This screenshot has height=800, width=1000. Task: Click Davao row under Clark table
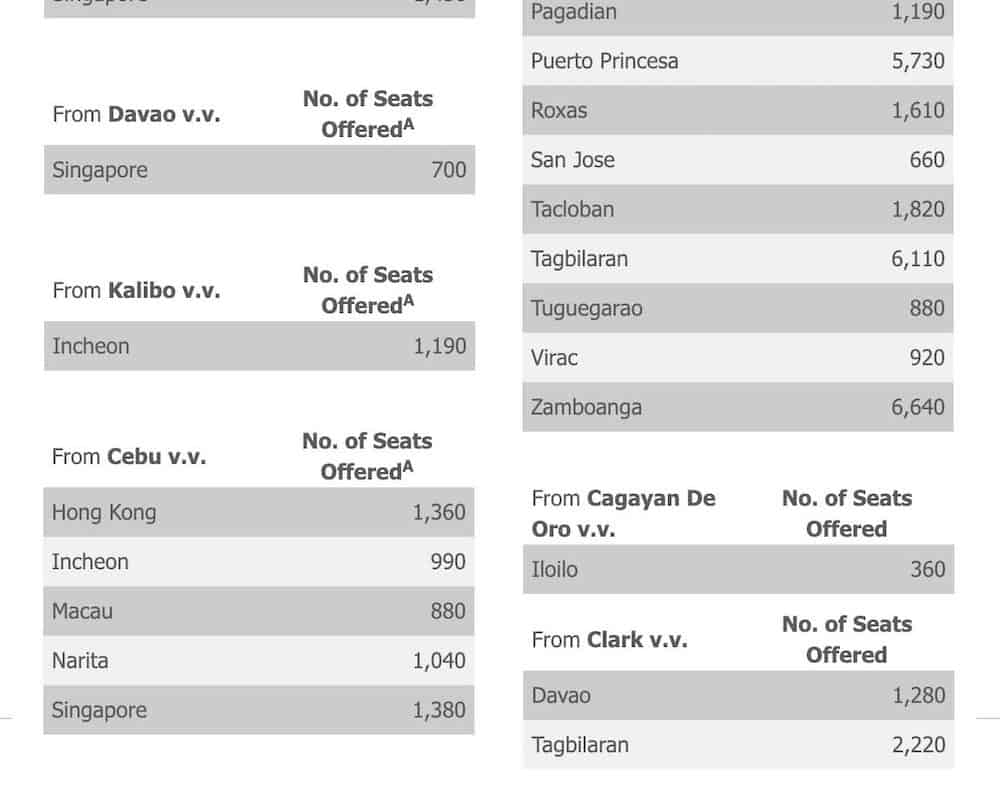point(737,695)
